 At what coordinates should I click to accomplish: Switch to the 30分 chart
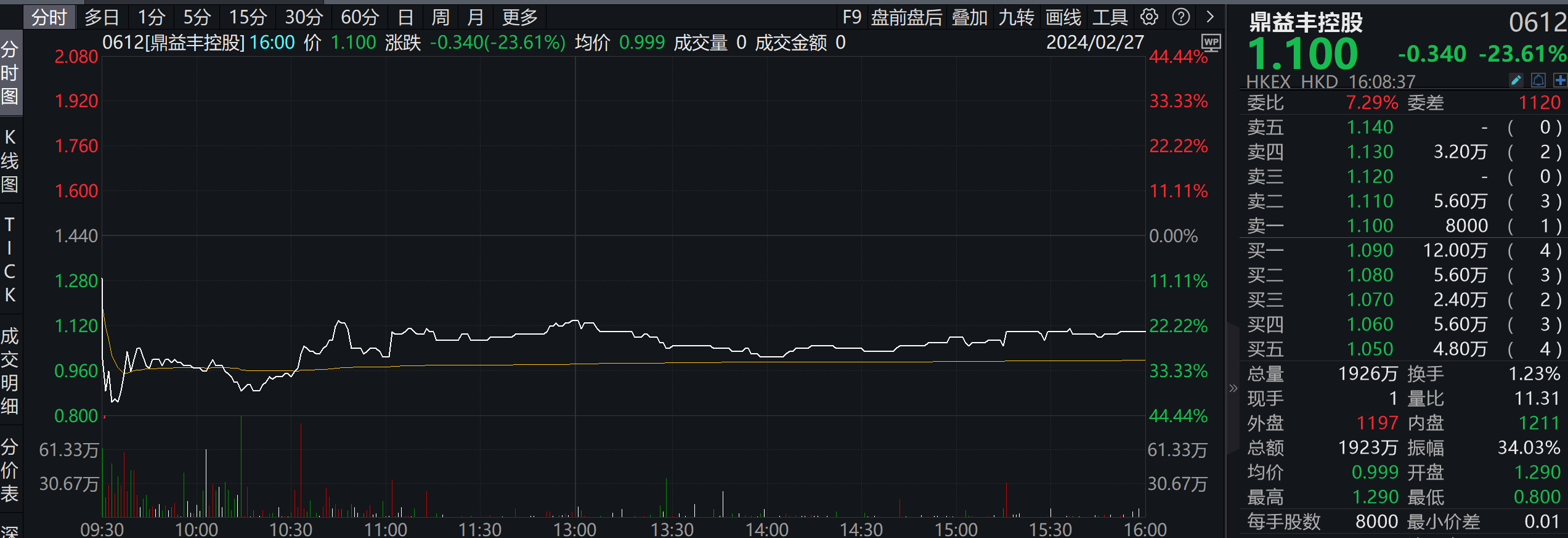(x=304, y=17)
